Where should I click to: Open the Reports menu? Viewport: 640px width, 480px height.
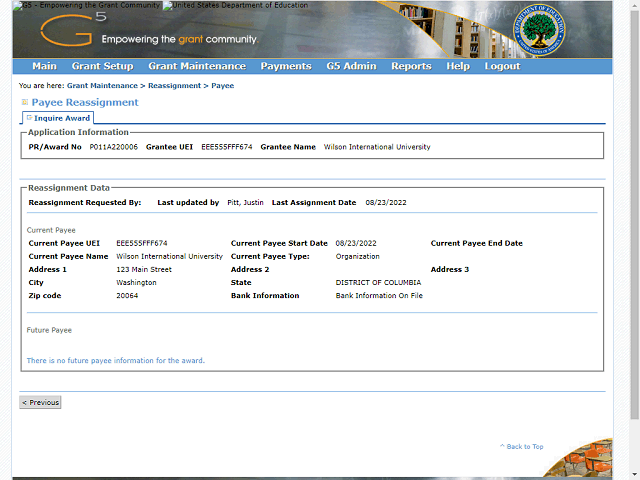(x=411, y=67)
